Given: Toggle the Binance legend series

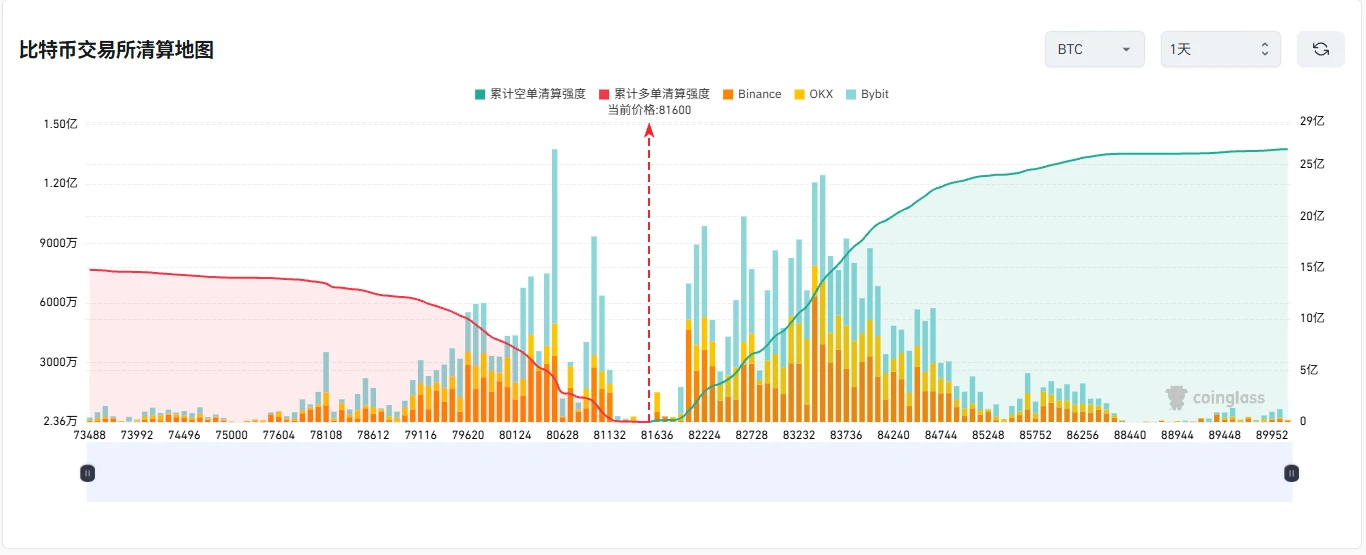Looking at the screenshot, I should point(751,94).
